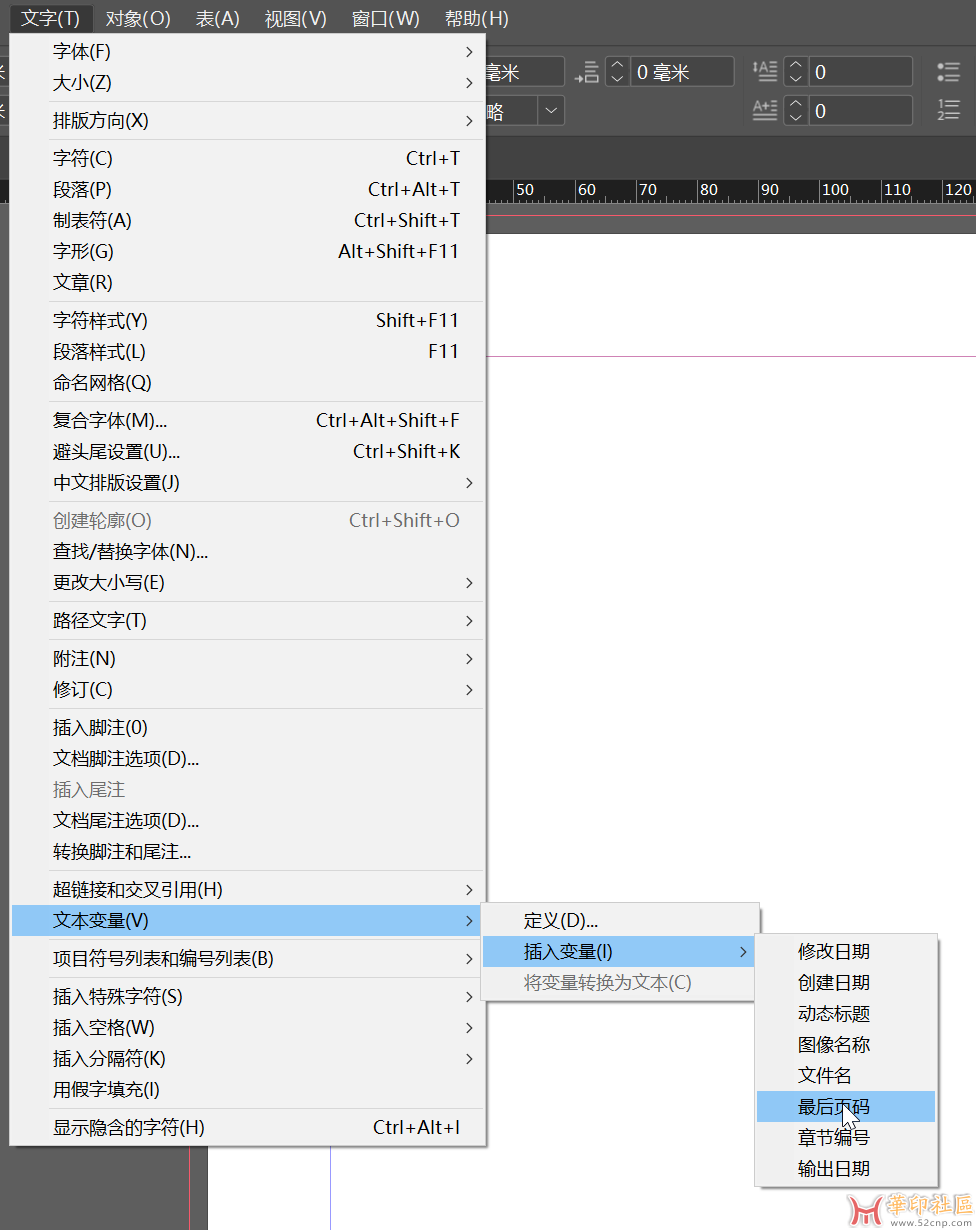Open 插入特殊字符(S) submenu
The width and height of the screenshot is (976, 1230).
(248, 997)
